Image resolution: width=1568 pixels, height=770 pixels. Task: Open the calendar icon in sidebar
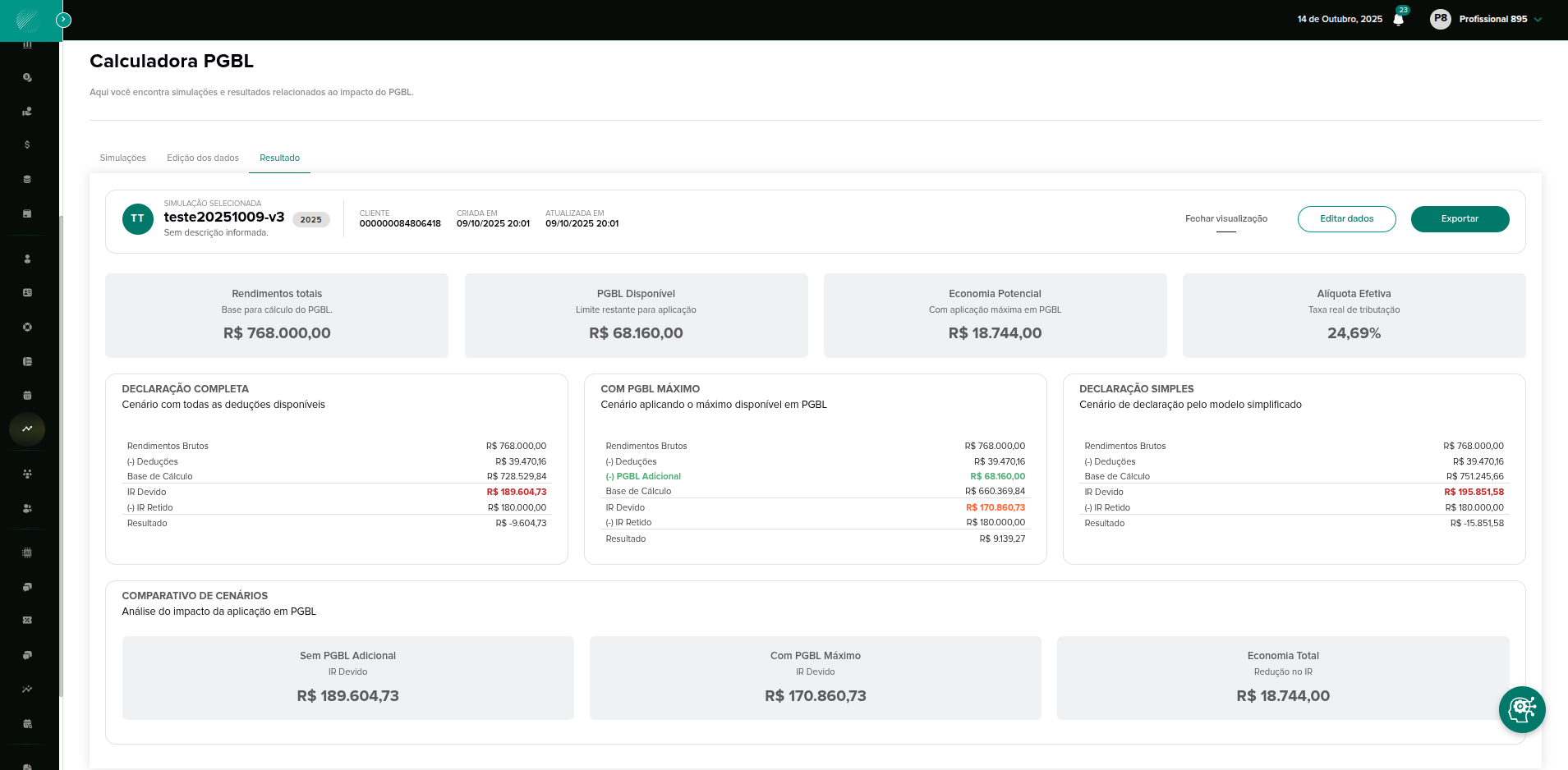pos(27,395)
